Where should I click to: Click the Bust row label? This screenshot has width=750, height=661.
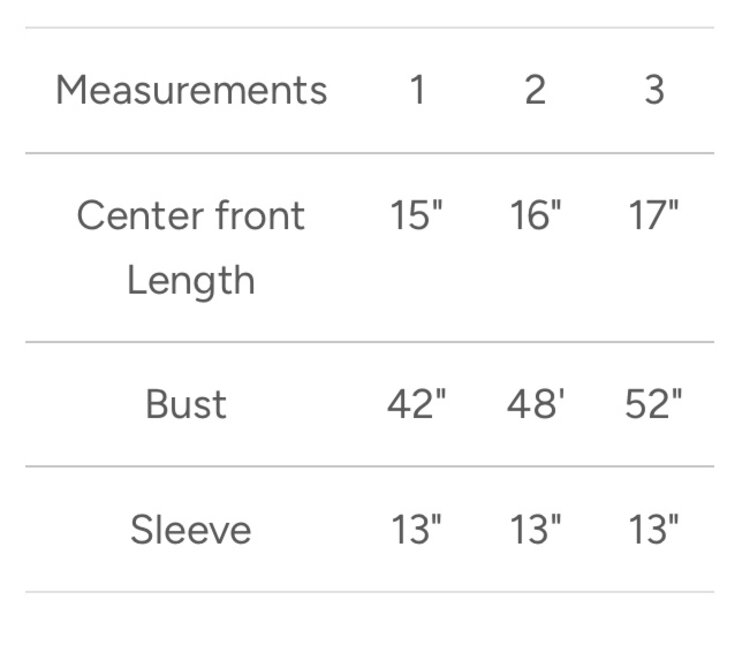tap(186, 404)
